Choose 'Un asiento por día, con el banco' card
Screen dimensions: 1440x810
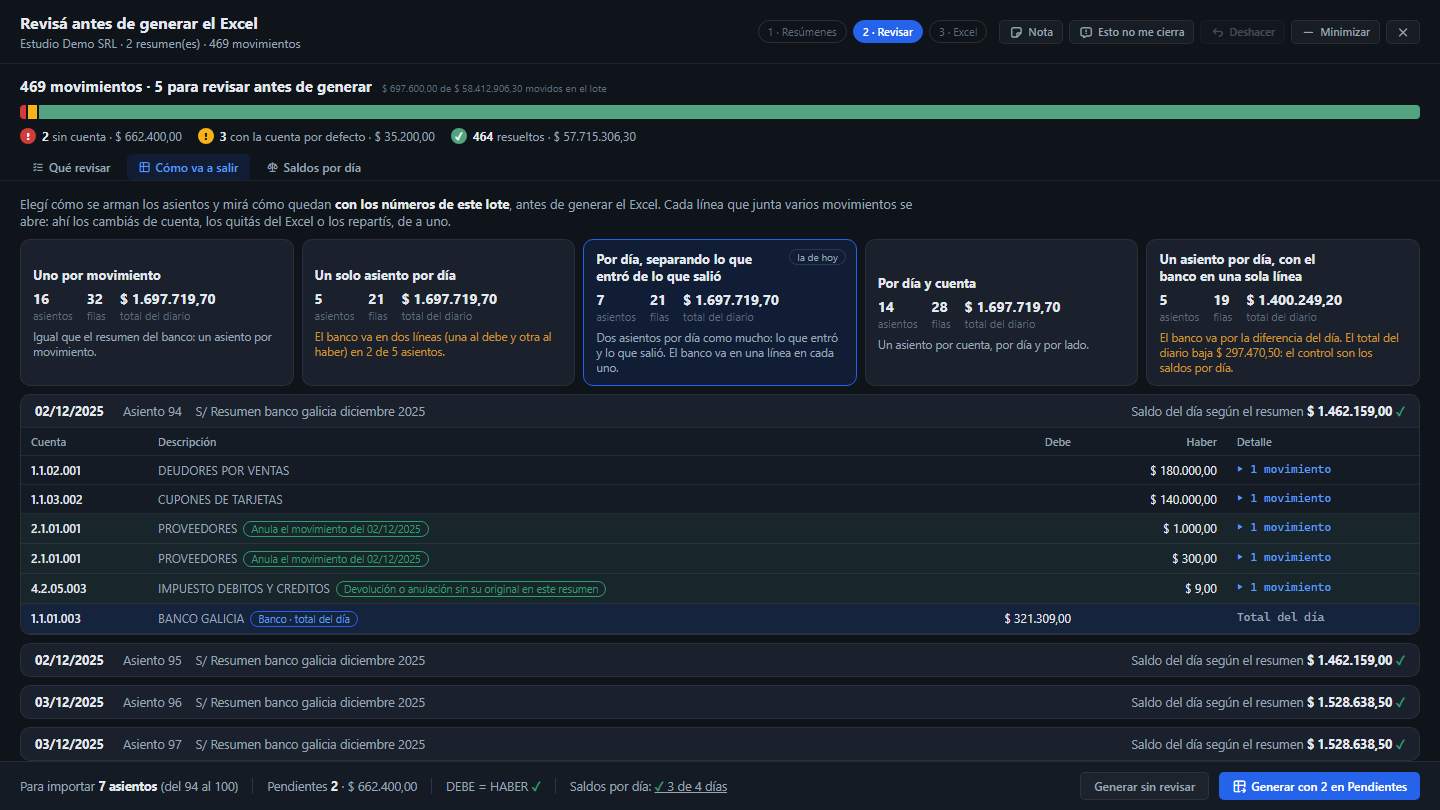coord(1283,312)
